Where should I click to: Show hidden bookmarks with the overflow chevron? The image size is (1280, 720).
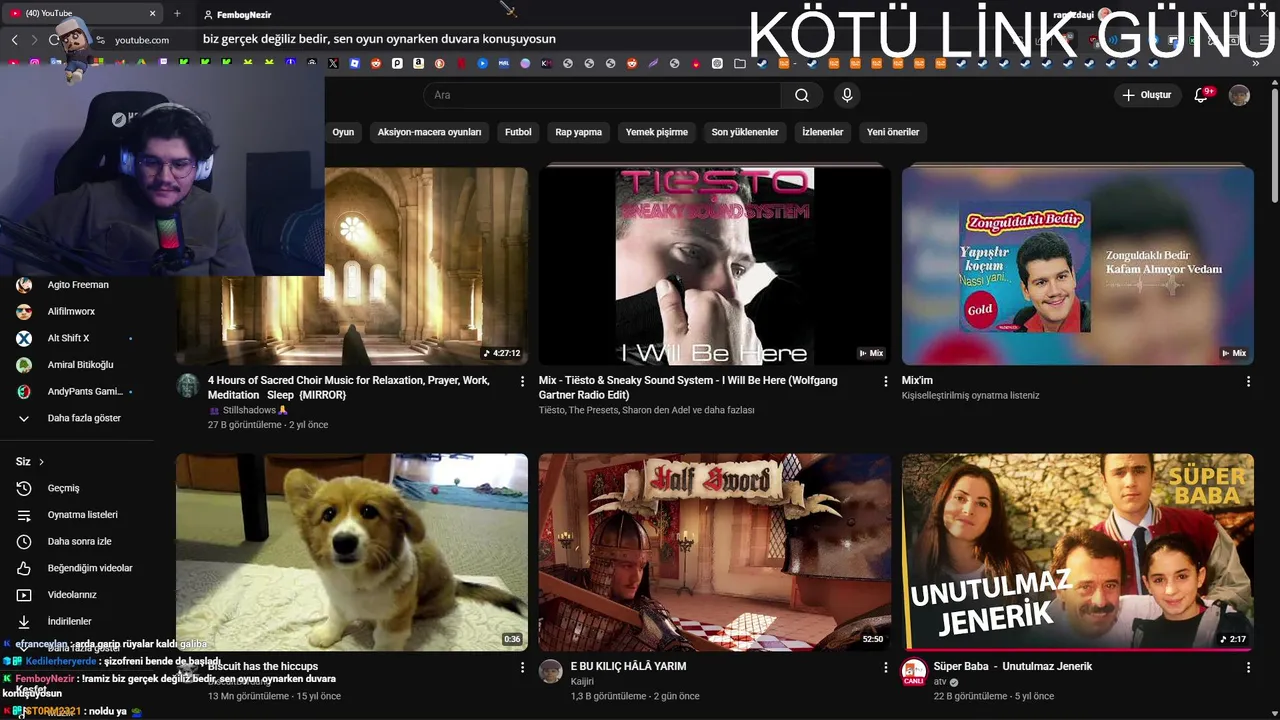(1255, 63)
